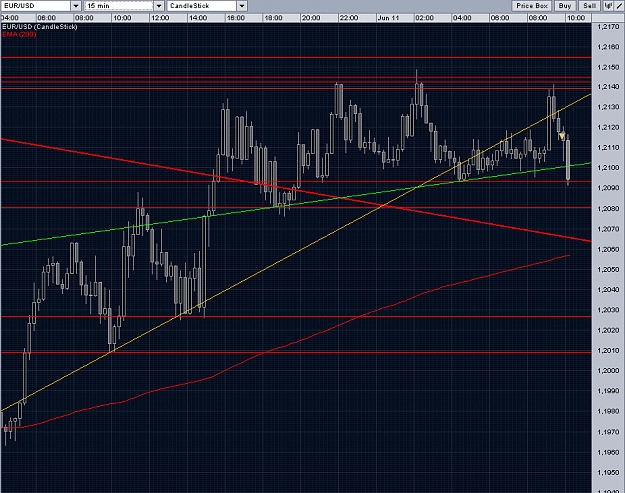Click the CandleStick chart type field
The width and height of the screenshot is (625, 493).
tap(202, 6)
